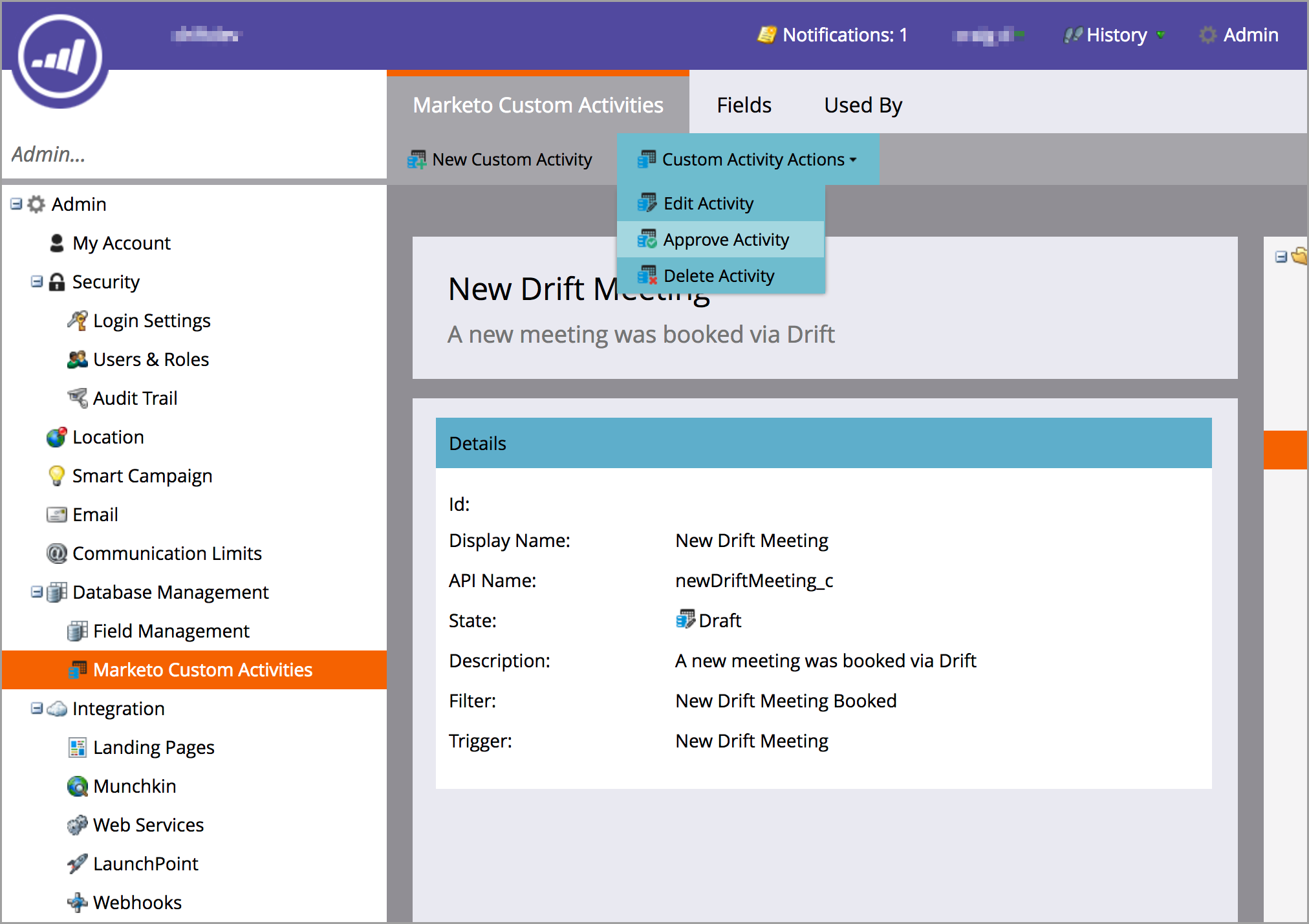Choose Delete Activity from menu

(721, 275)
